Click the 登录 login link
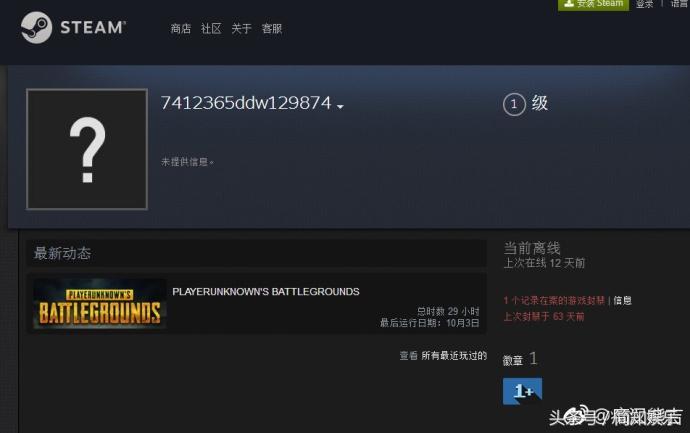 [645, 4]
